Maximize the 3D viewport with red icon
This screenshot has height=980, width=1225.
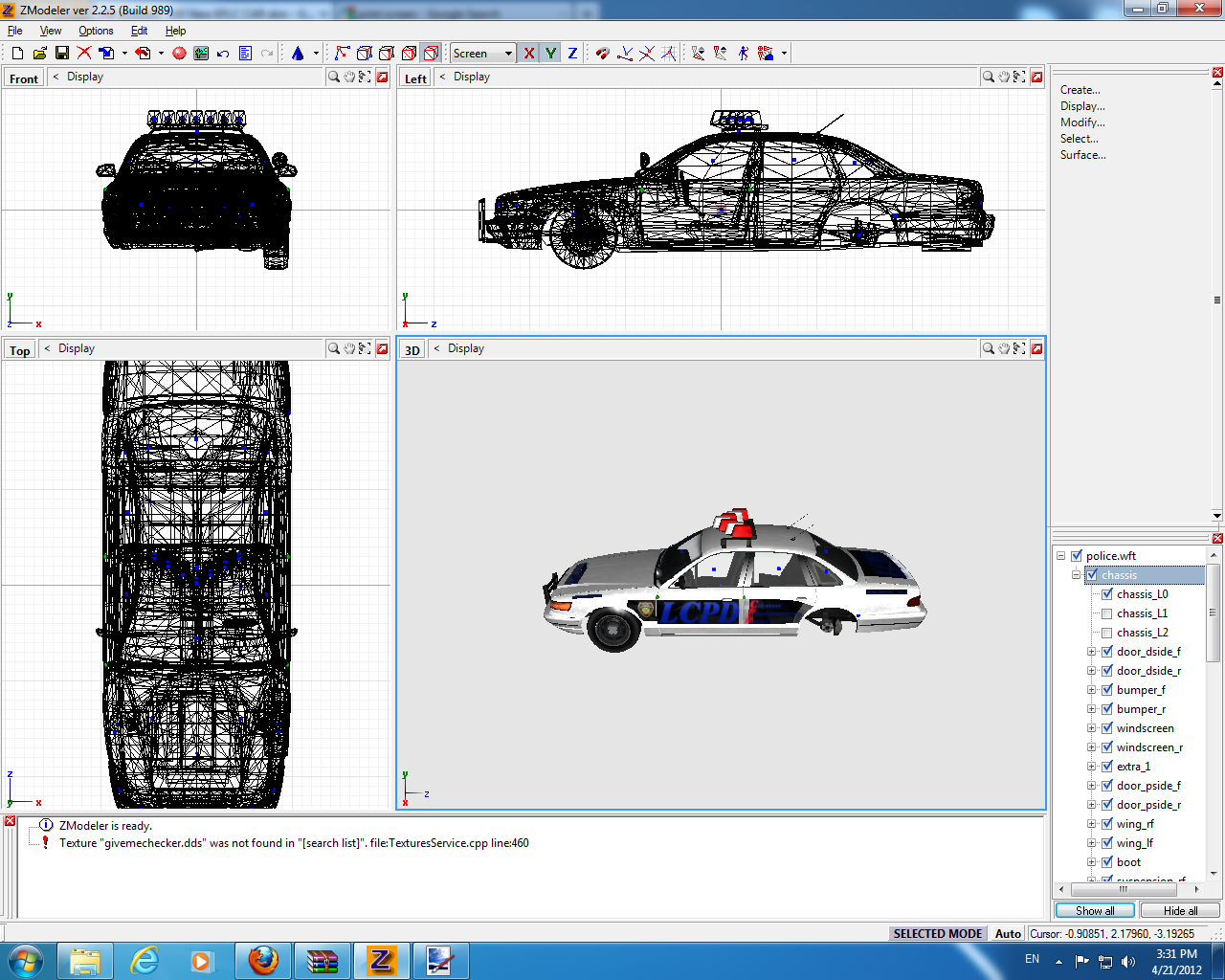[1036, 348]
